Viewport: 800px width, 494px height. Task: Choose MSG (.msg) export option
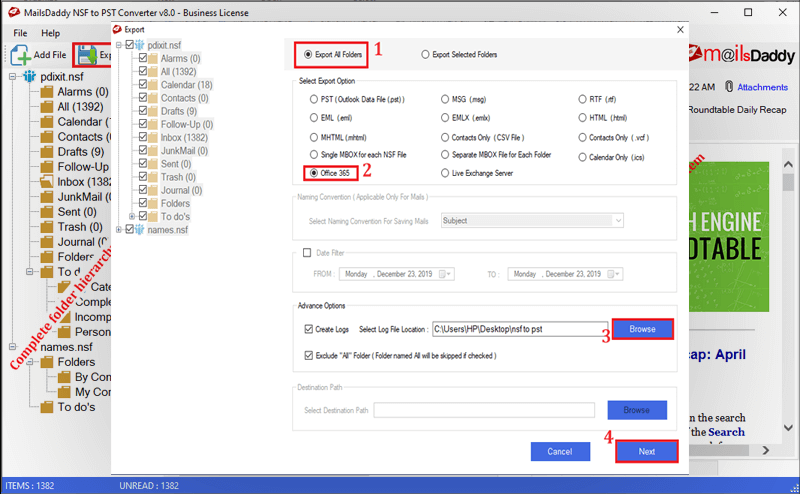pos(445,99)
